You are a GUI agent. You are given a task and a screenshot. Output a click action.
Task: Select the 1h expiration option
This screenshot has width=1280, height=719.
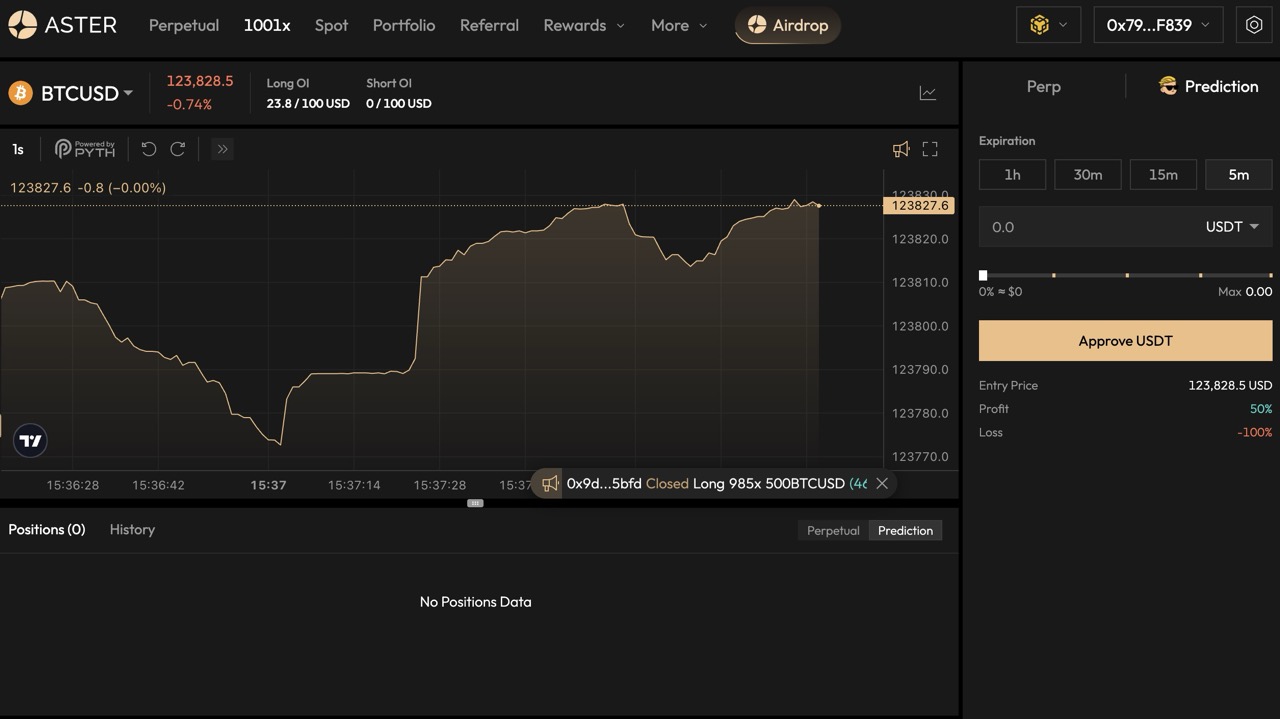(x=1012, y=175)
